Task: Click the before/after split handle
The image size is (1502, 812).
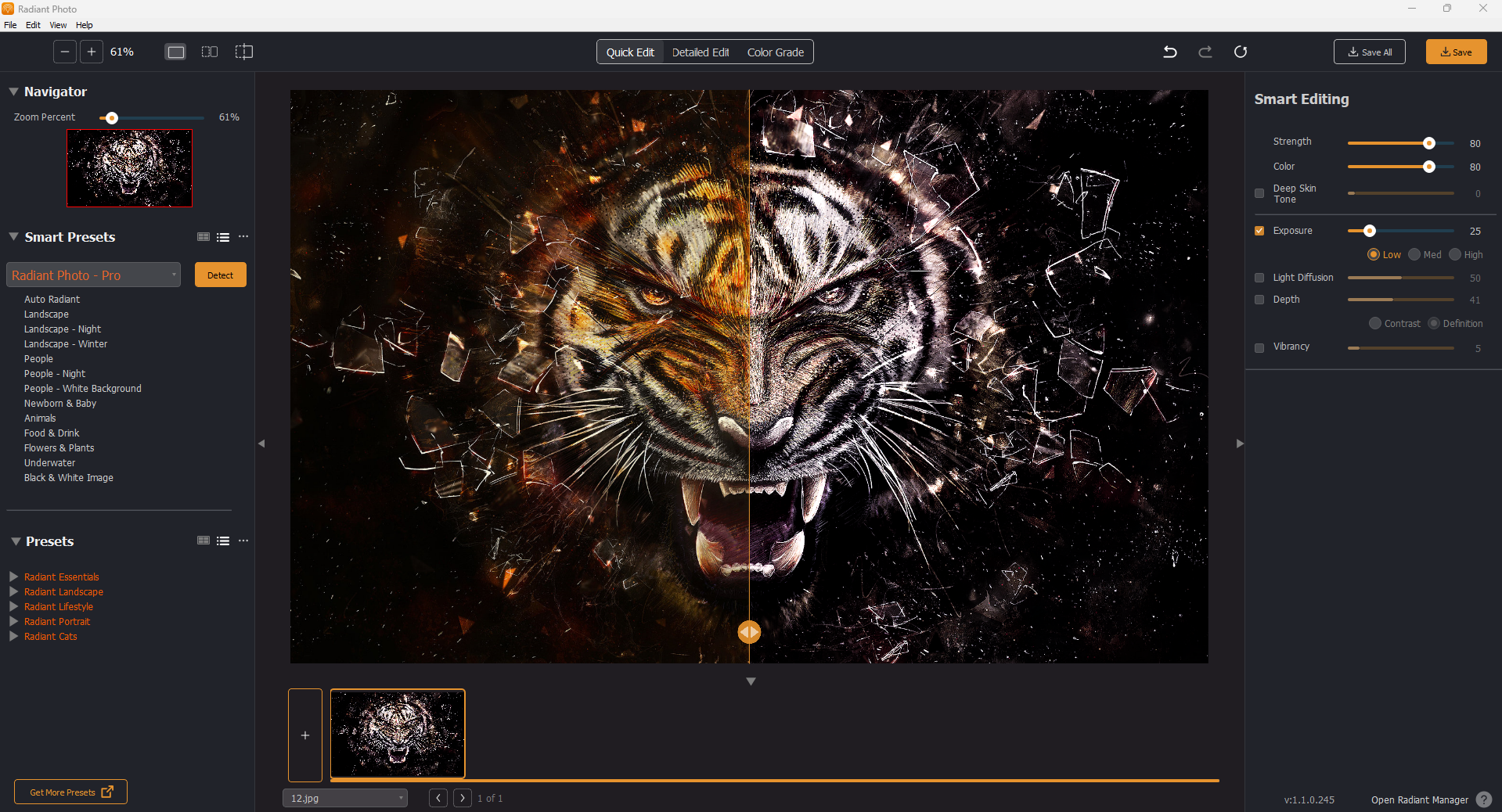Action: click(x=749, y=632)
